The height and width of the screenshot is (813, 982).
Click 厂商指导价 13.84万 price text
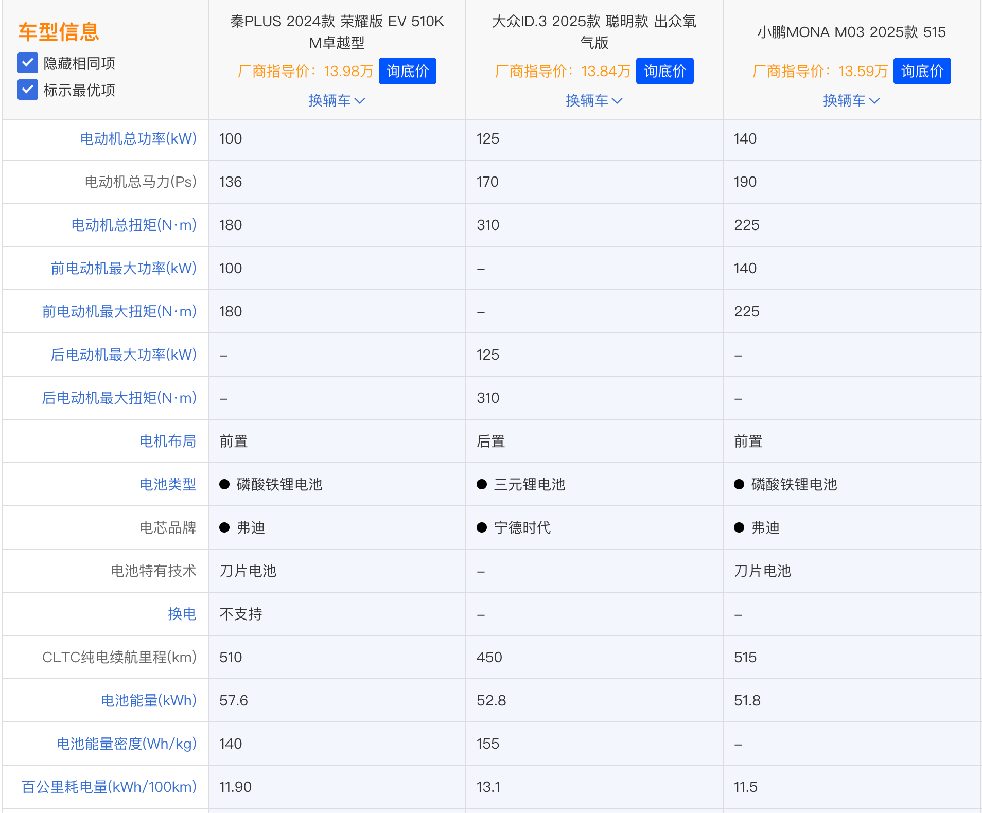[562, 71]
